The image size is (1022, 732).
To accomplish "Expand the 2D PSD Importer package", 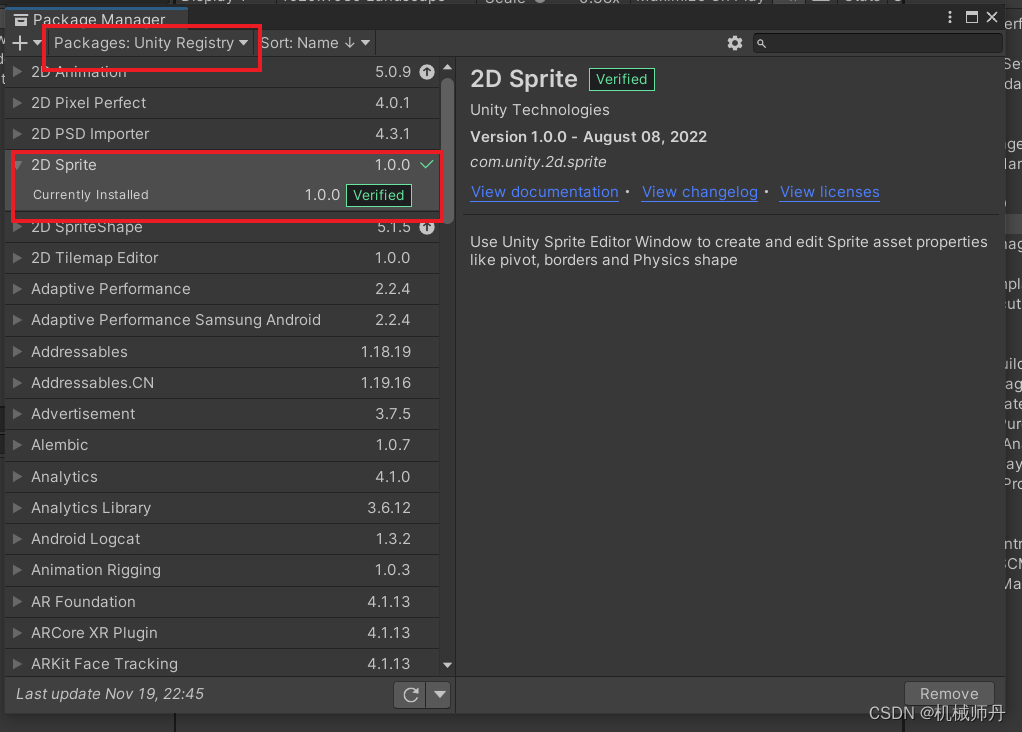I will tap(18, 134).
